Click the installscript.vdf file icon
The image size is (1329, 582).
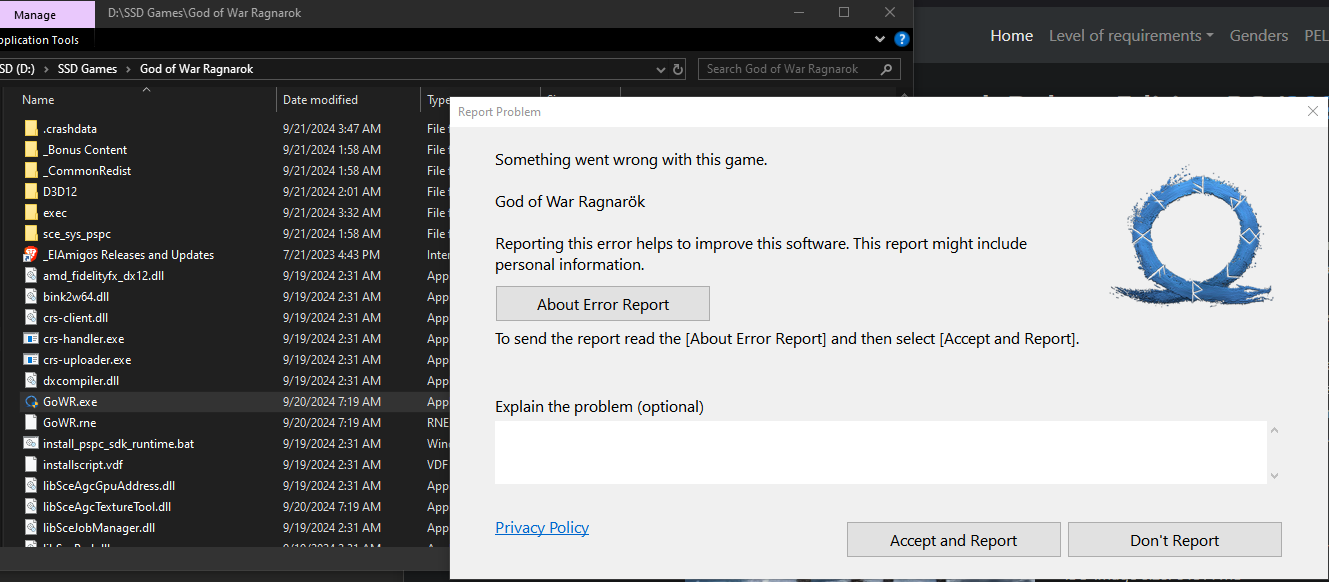coord(30,465)
